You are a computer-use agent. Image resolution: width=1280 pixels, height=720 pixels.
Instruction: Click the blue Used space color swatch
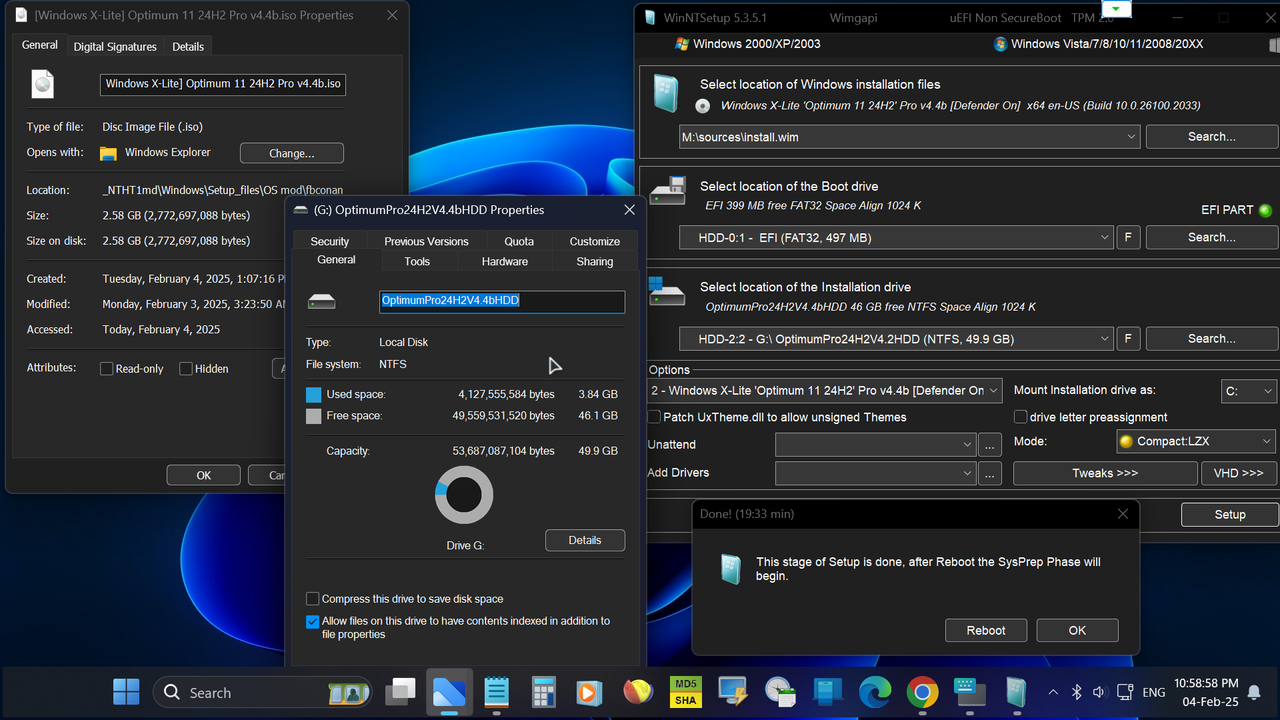click(x=313, y=394)
